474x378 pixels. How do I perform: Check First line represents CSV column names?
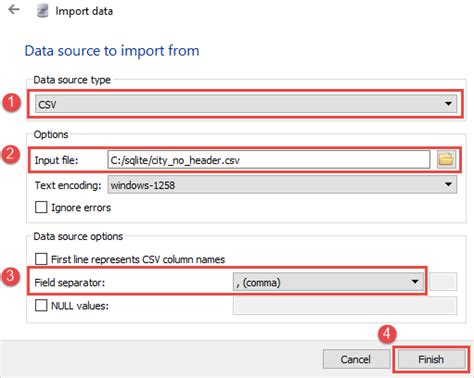[41, 259]
